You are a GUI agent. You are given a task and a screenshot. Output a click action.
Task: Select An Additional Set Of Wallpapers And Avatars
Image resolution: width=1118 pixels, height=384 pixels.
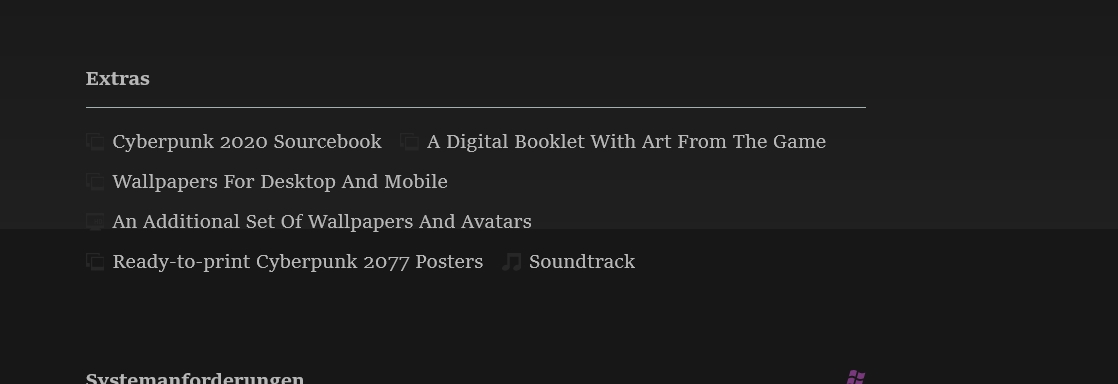point(322,222)
